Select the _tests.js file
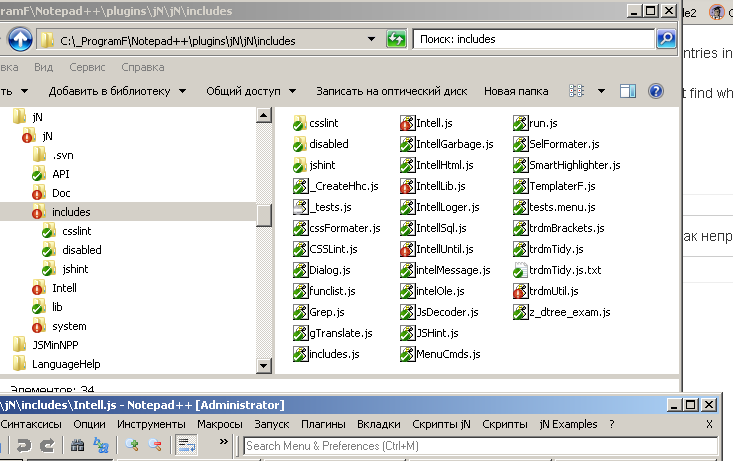 point(322,207)
